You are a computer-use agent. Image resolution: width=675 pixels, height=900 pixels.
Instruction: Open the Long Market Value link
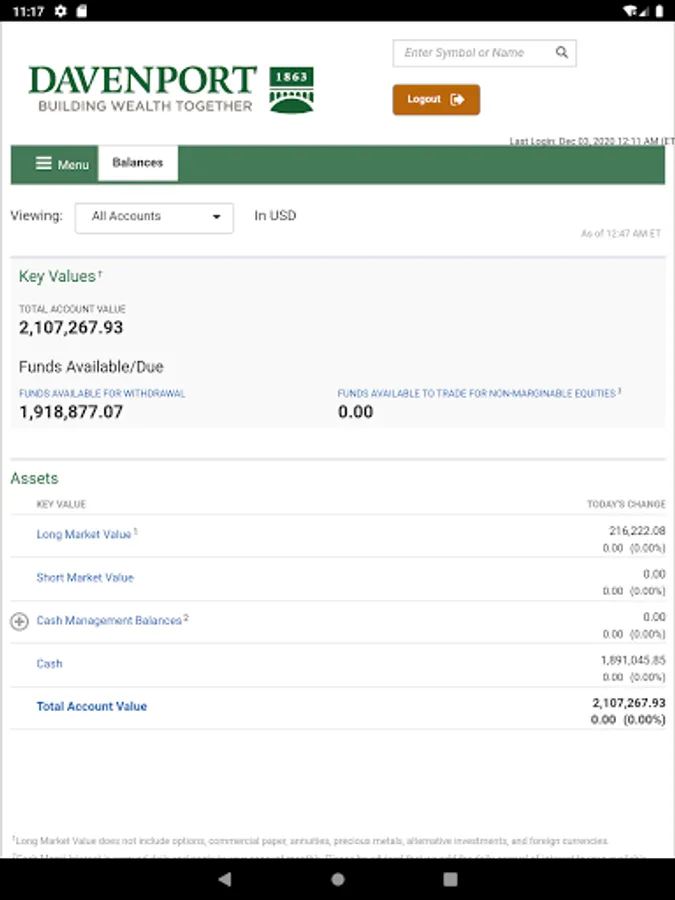pyautogui.click(x=84, y=534)
